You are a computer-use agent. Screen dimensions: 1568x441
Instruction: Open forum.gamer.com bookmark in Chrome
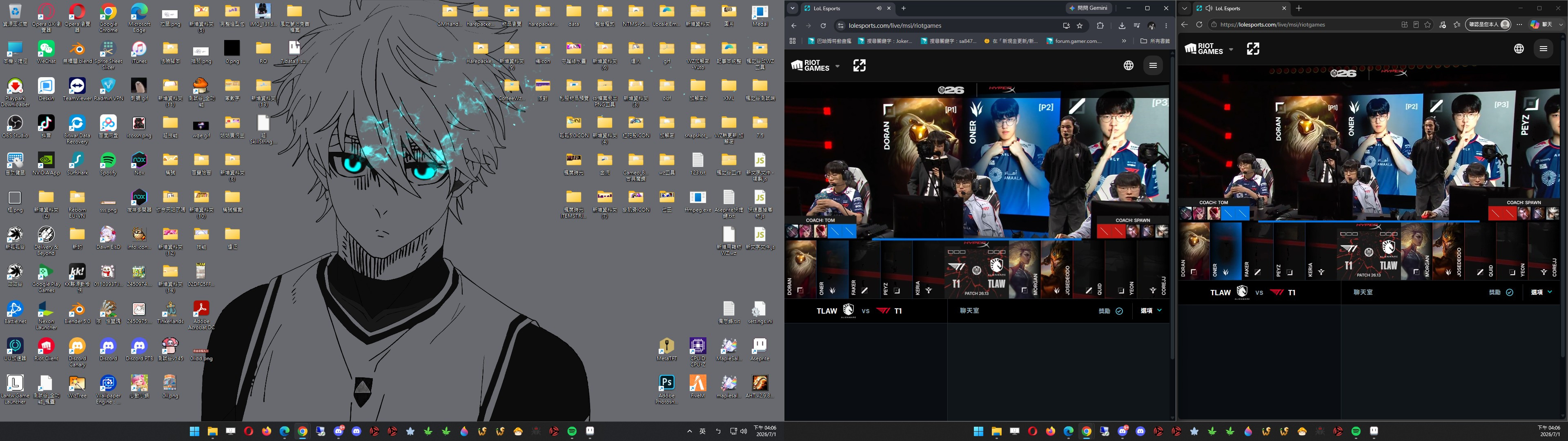(x=1074, y=41)
